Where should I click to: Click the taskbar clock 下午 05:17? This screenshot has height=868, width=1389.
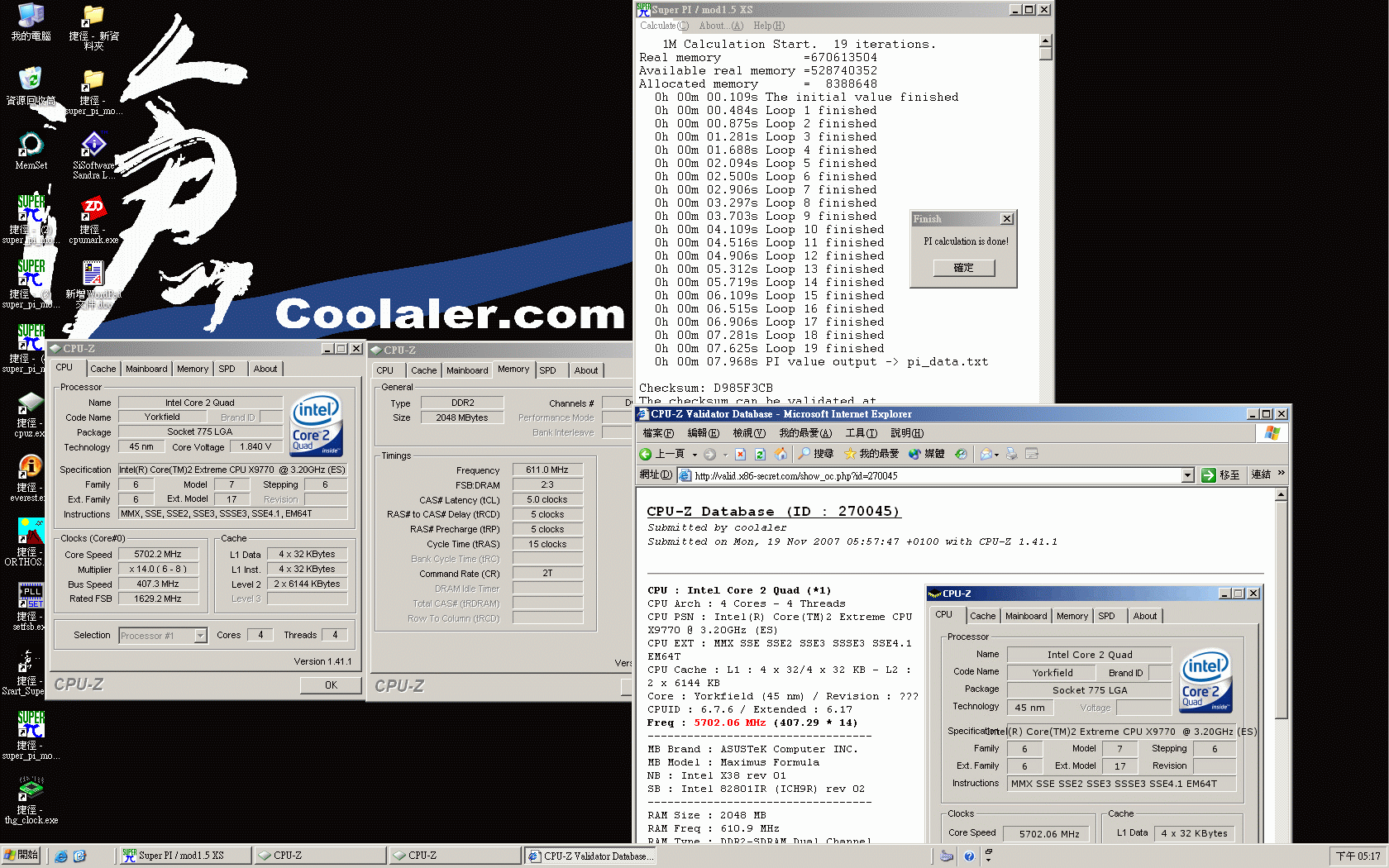[1358, 856]
